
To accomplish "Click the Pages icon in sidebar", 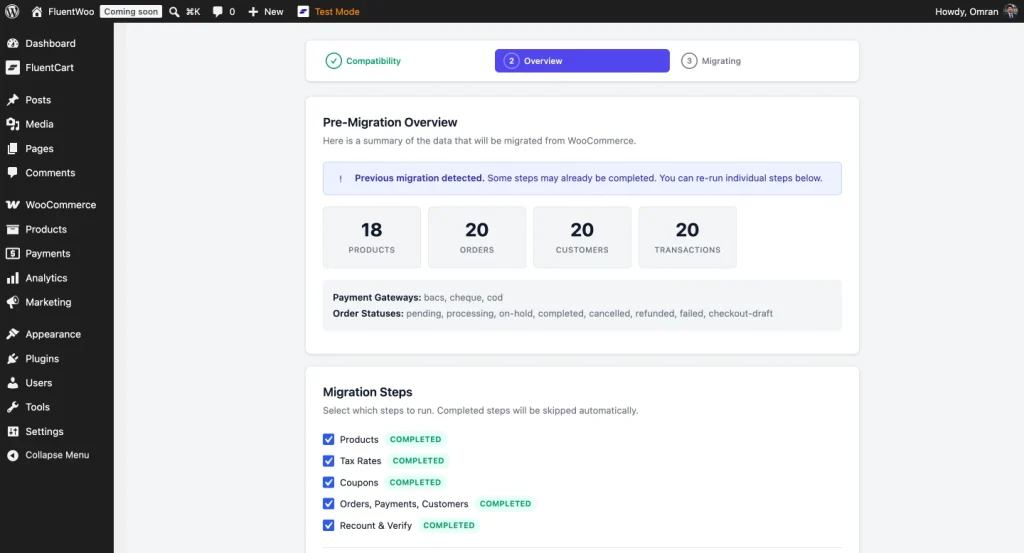I will (x=12, y=148).
